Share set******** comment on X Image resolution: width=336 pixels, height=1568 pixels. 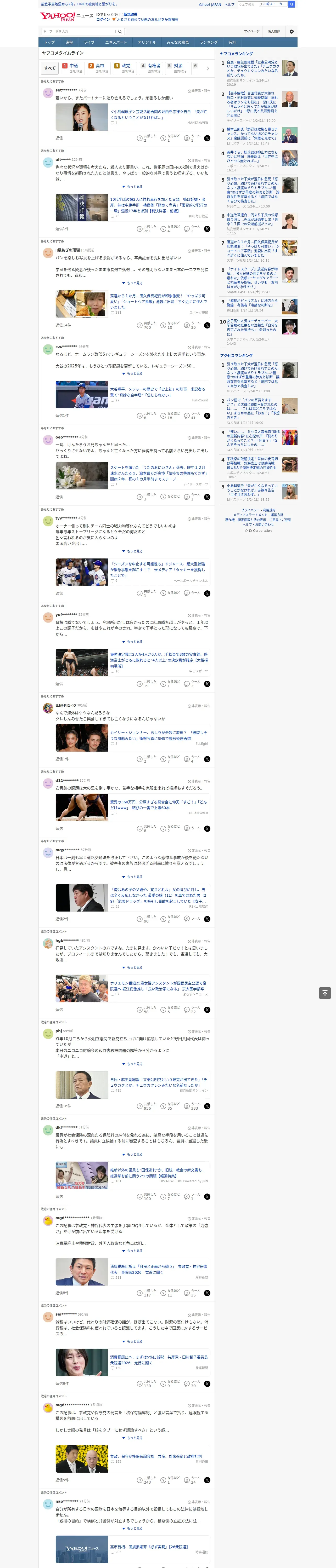tap(207, 138)
